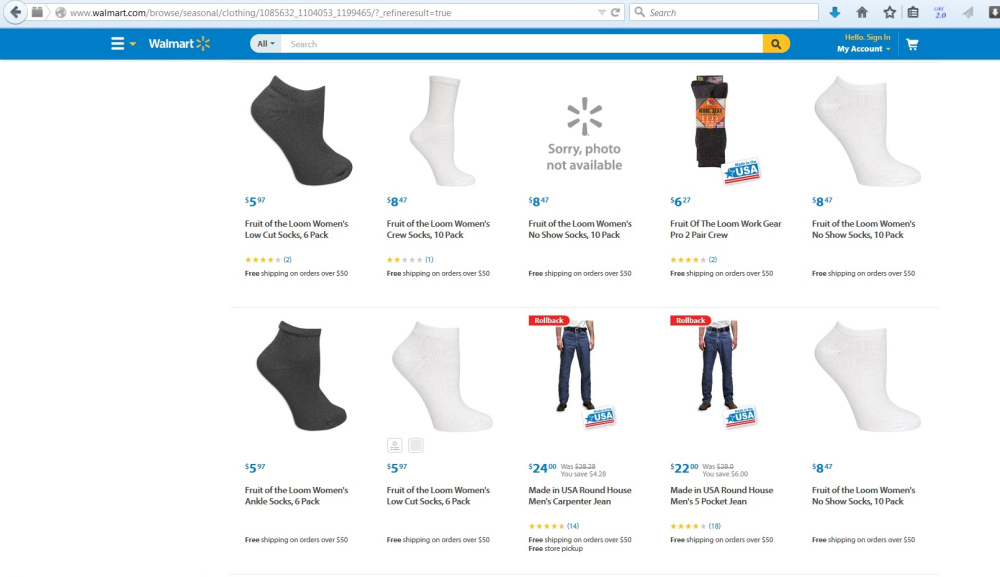Go to the Walmart logo homepage
Viewport: 1000px width, 577px height.
point(179,43)
